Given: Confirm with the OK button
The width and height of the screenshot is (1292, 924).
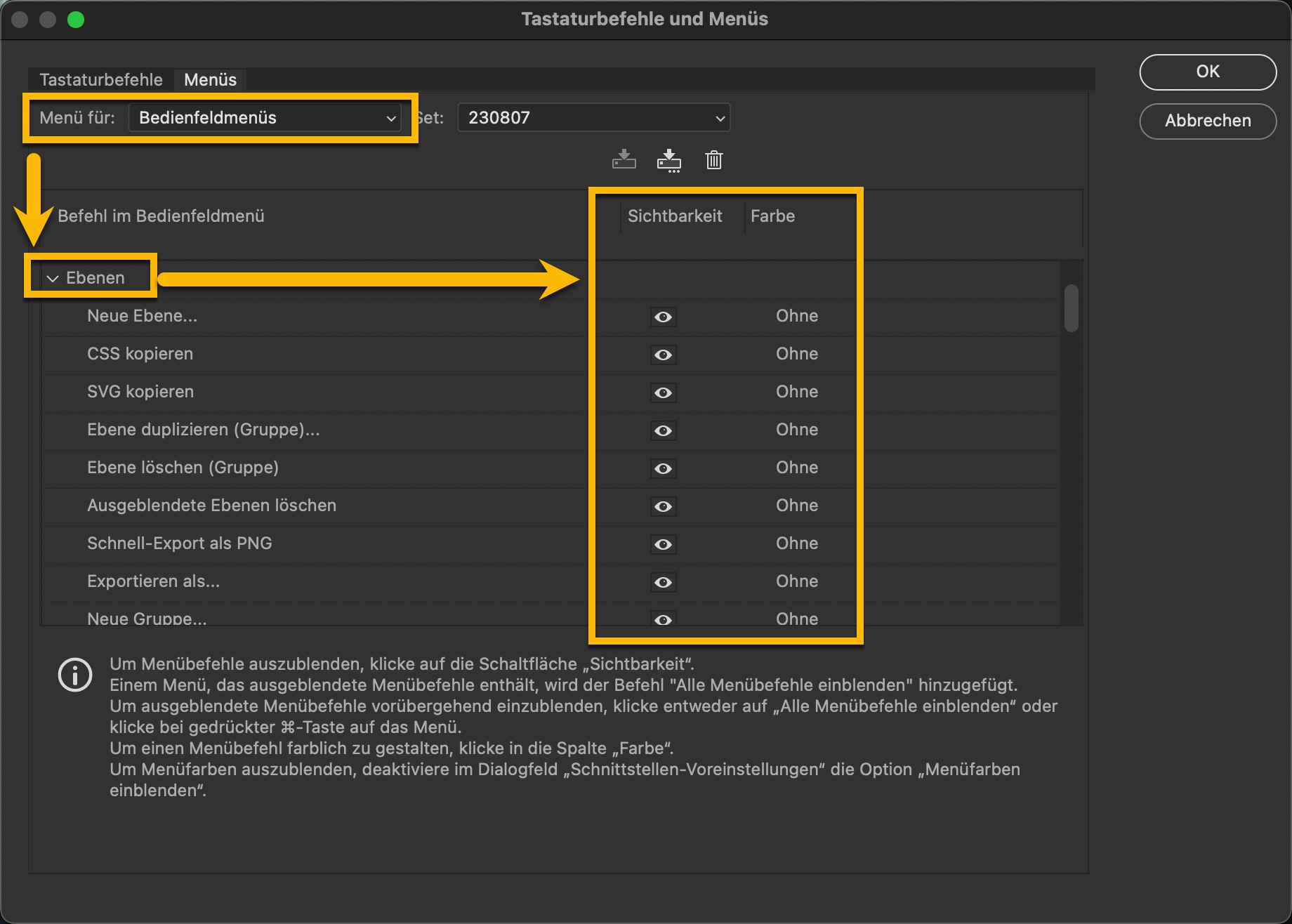Looking at the screenshot, I should [1207, 72].
